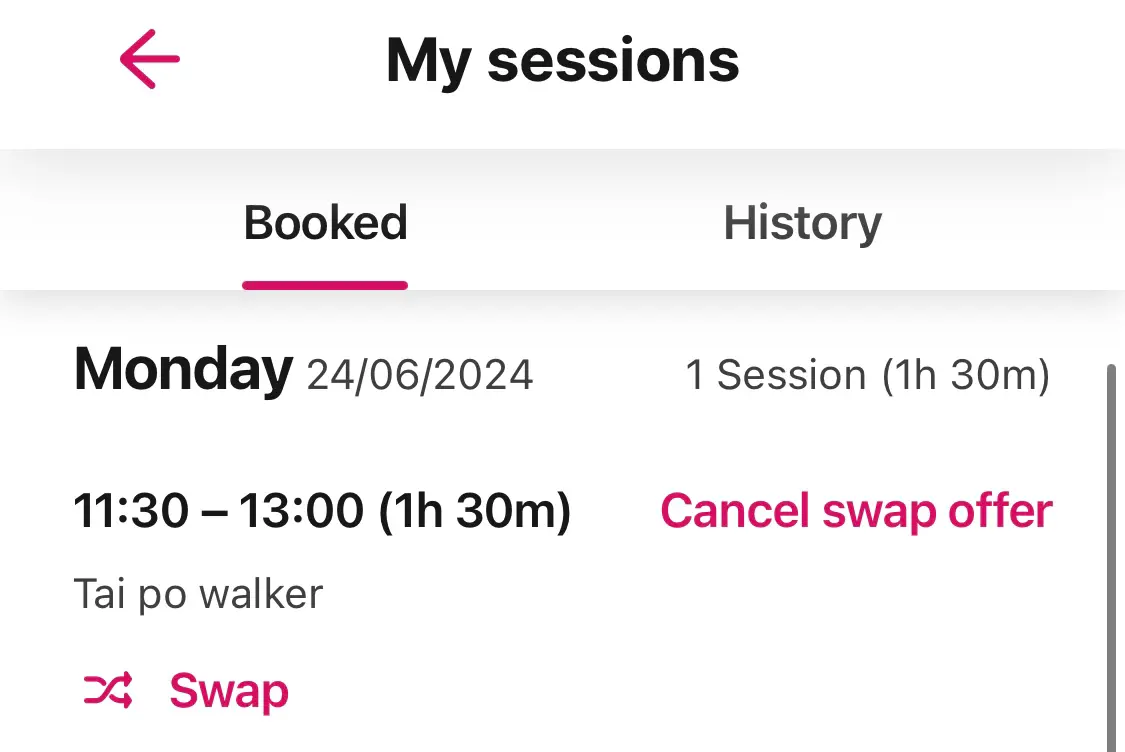1125x752 pixels.
Task: Click the word walker in session name
Action: 261,594
